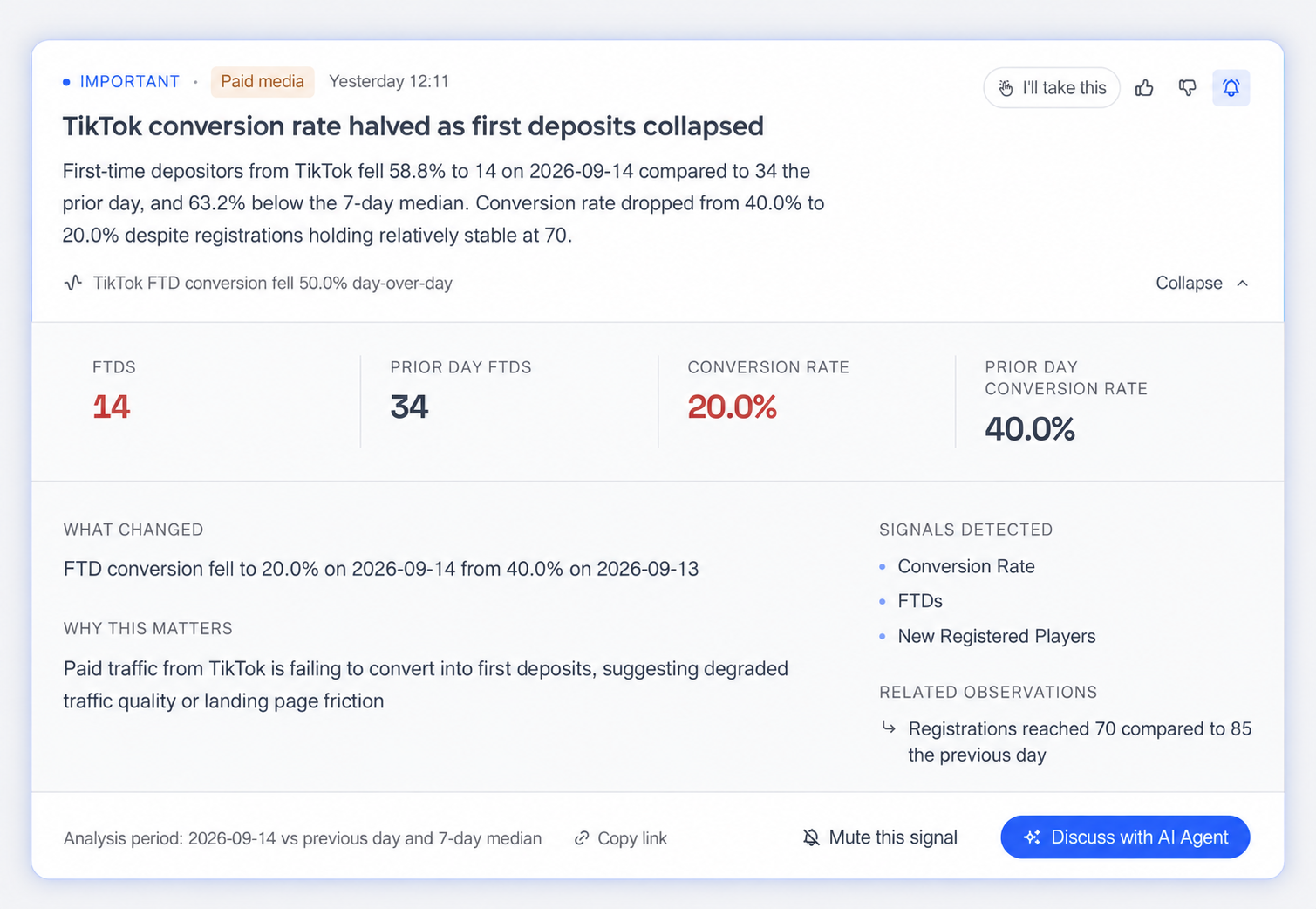Image resolution: width=1316 pixels, height=909 pixels.
Task: Click the crossed bell mute icon
Action: (x=811, y=837)
